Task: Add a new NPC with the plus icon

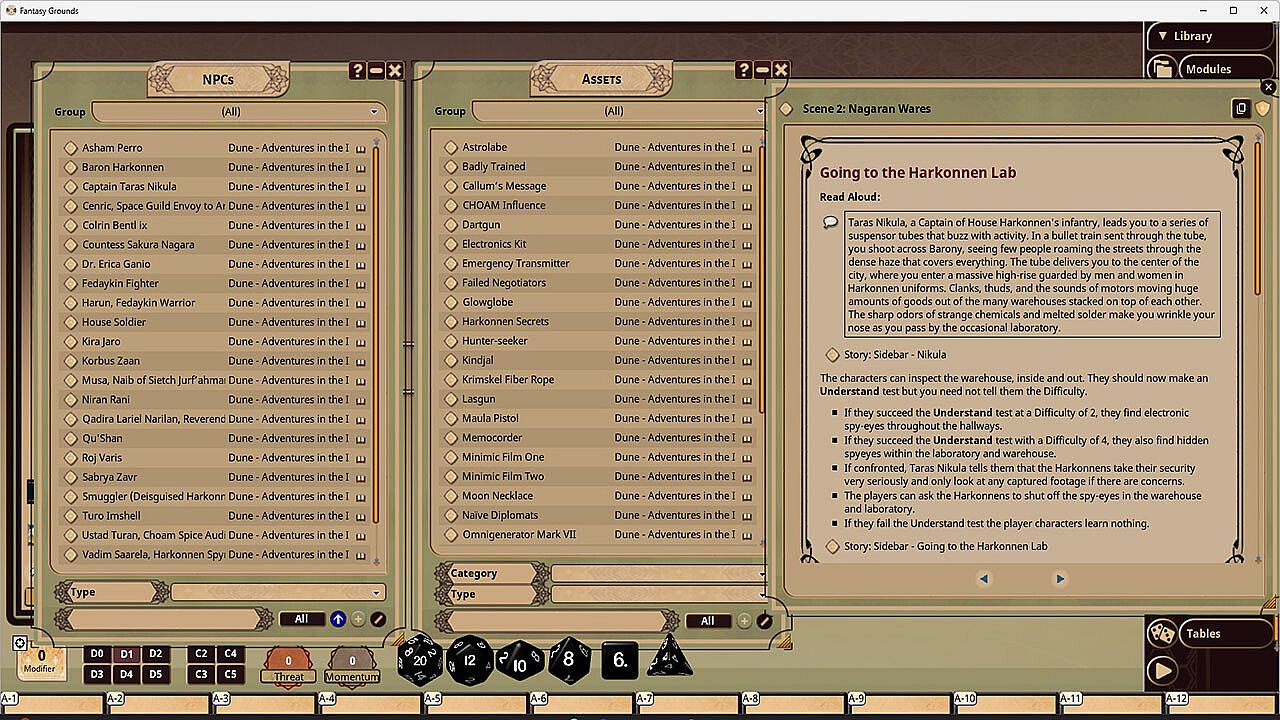Action: (358, 619)
